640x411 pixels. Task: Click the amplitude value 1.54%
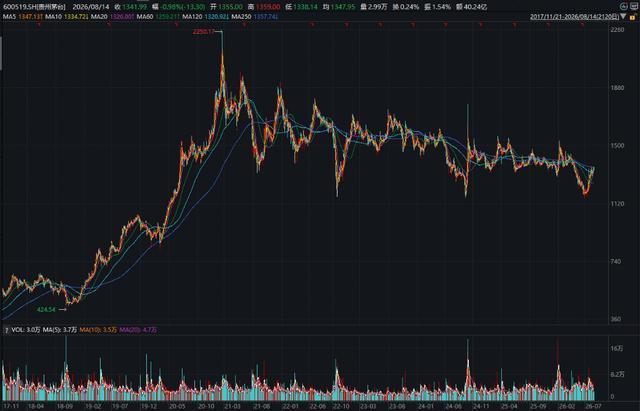pyautogui.click(x=441, y=7)
